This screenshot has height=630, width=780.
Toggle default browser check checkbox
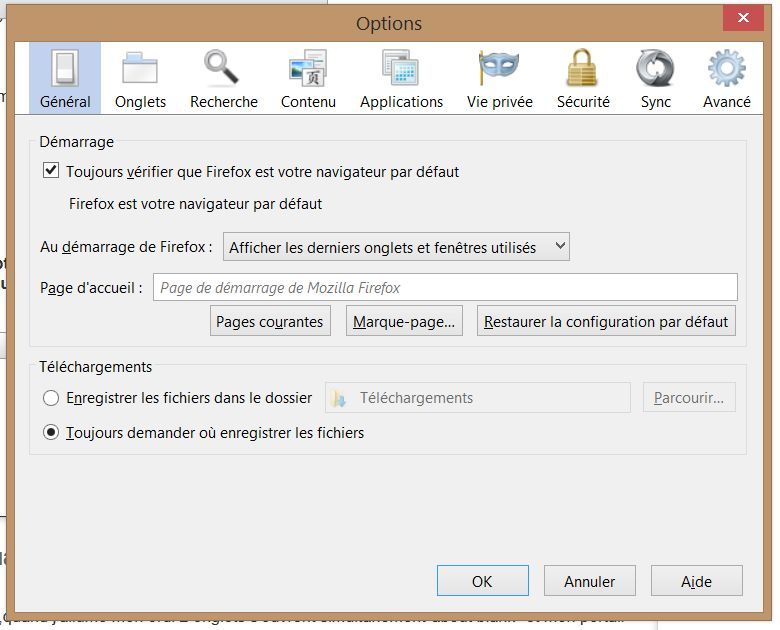pos(51,171)
